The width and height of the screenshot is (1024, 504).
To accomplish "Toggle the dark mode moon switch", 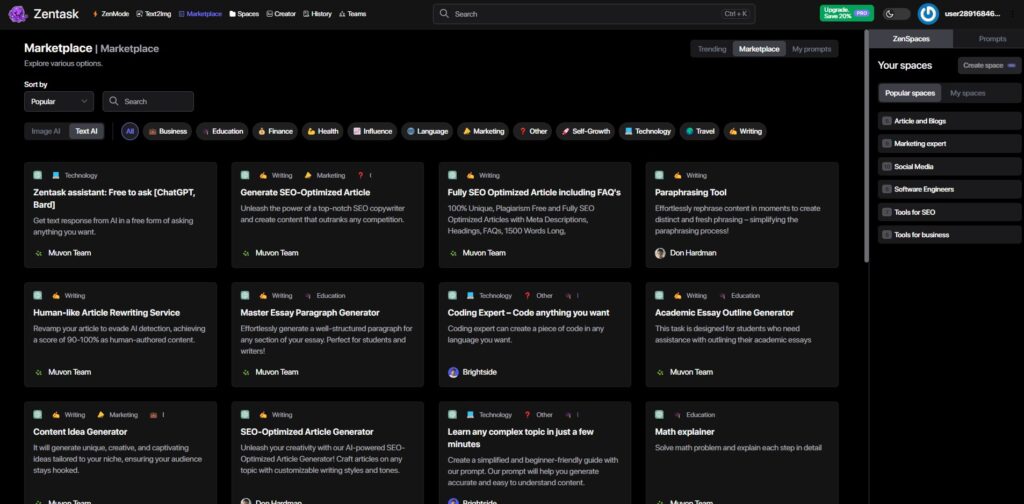I will [896, 14].
